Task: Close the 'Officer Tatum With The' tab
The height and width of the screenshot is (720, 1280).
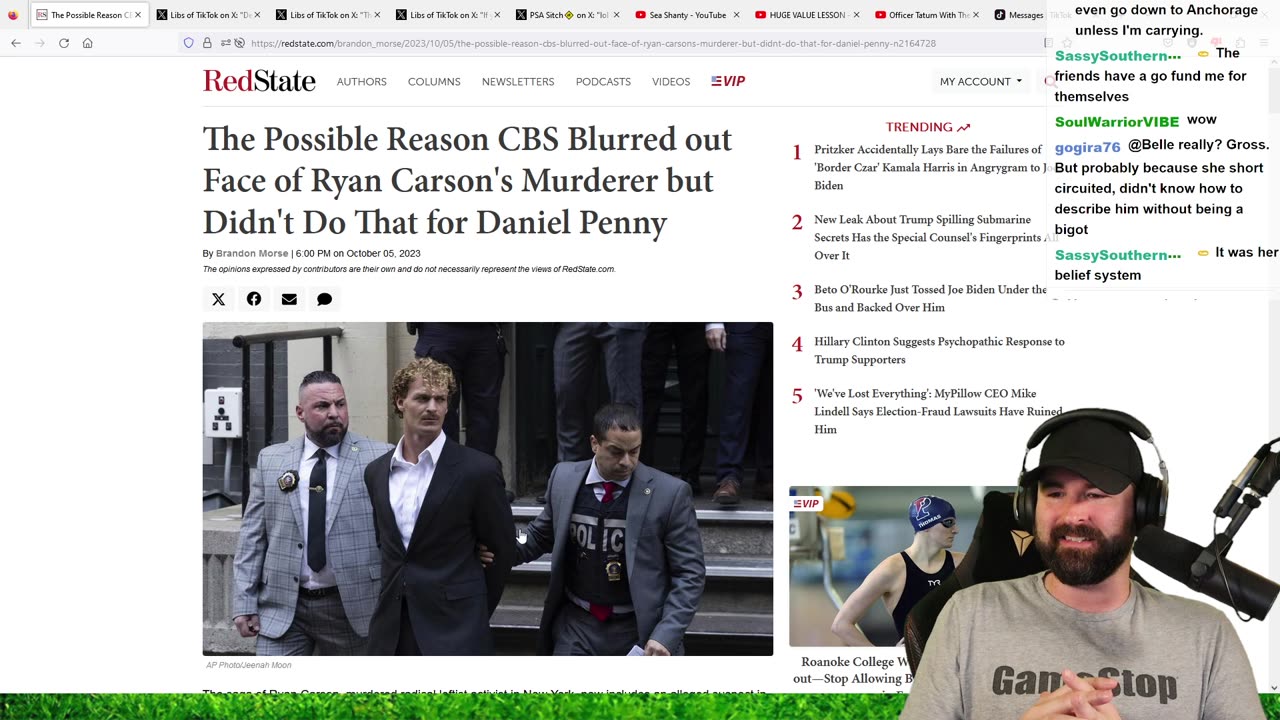Action: pos(976,15)
